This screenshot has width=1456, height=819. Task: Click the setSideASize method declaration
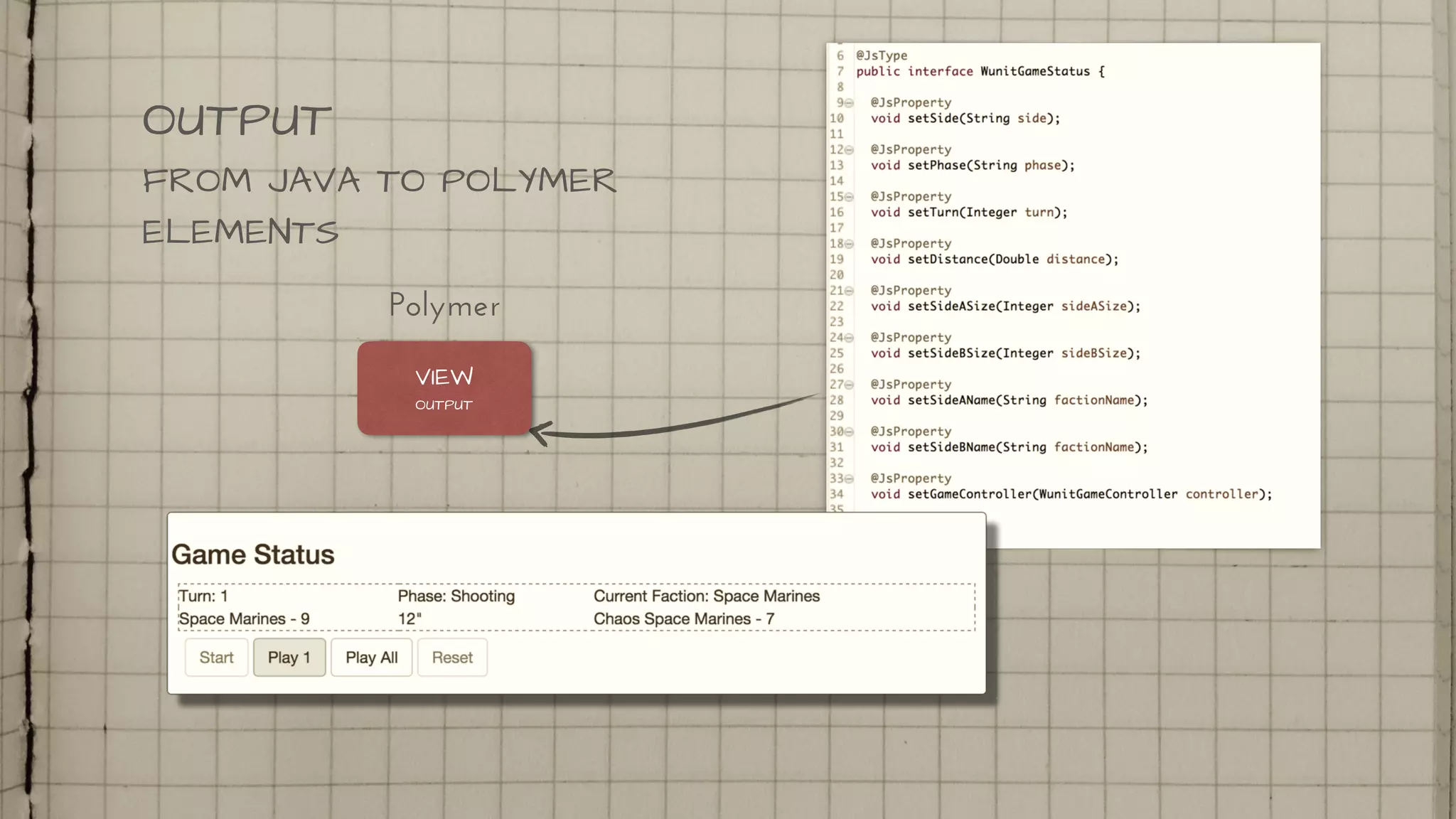click(1005, 306)
